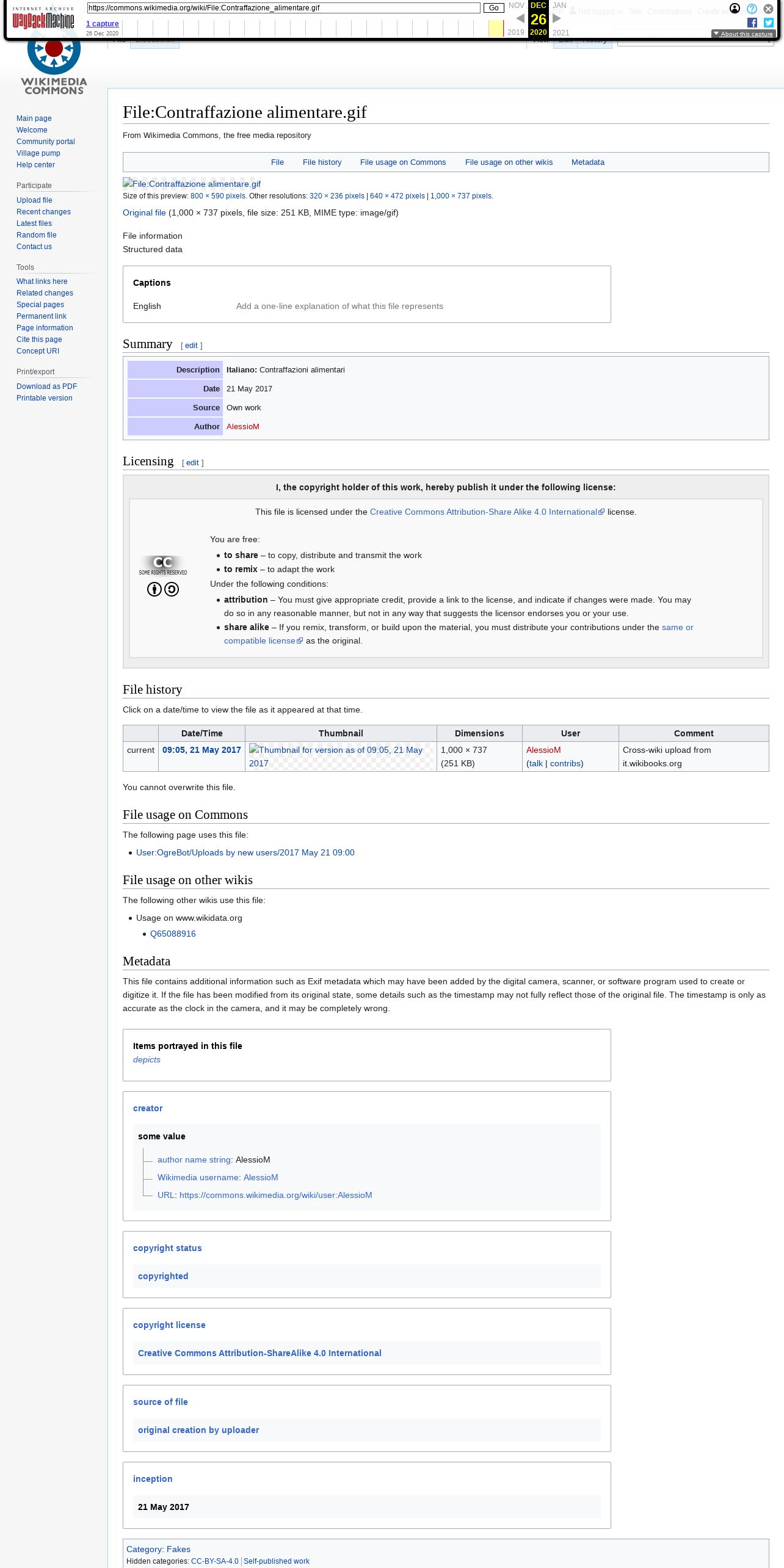The height and width of the screenshot is (1568, 784).
Task: Open the copyright status property
Action: [x=167, y=1249]
